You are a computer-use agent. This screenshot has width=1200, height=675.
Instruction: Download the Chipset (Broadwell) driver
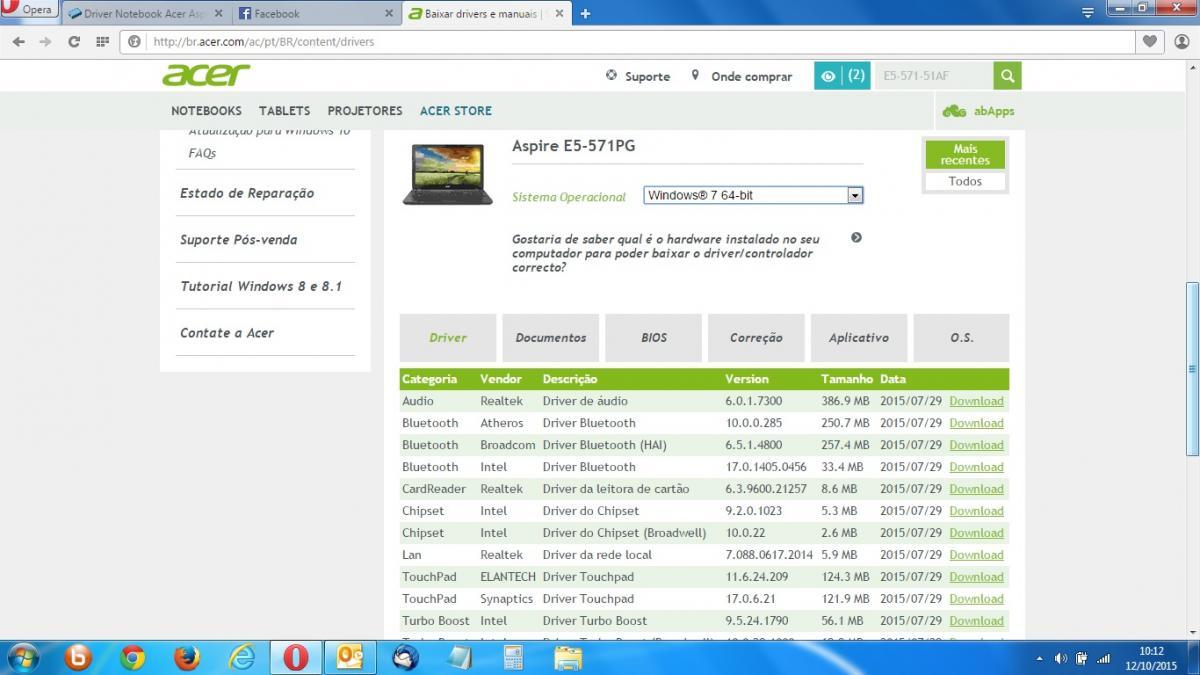(976, 533)
